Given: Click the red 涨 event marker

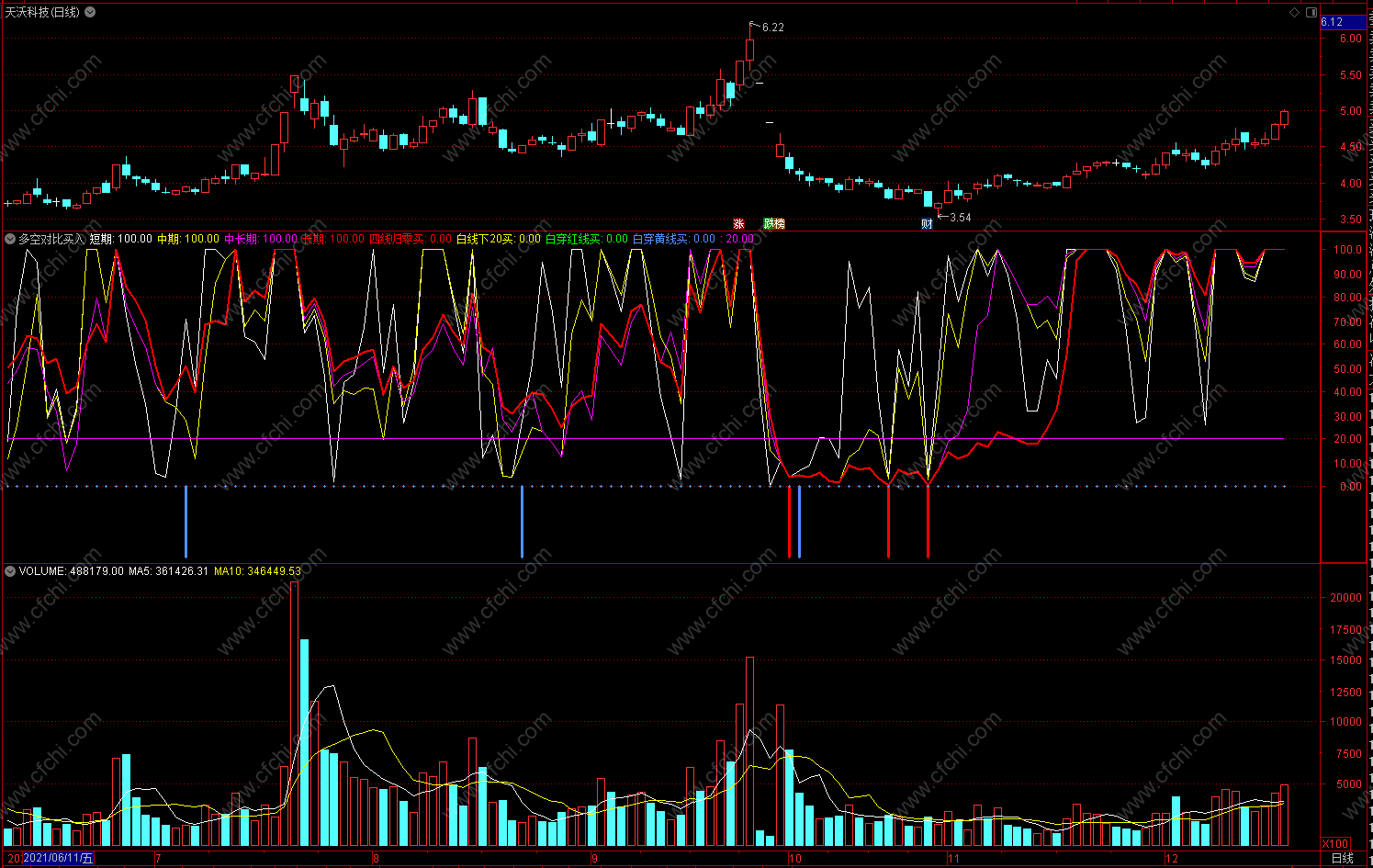Looking at the screenshot, I should 738,224.
